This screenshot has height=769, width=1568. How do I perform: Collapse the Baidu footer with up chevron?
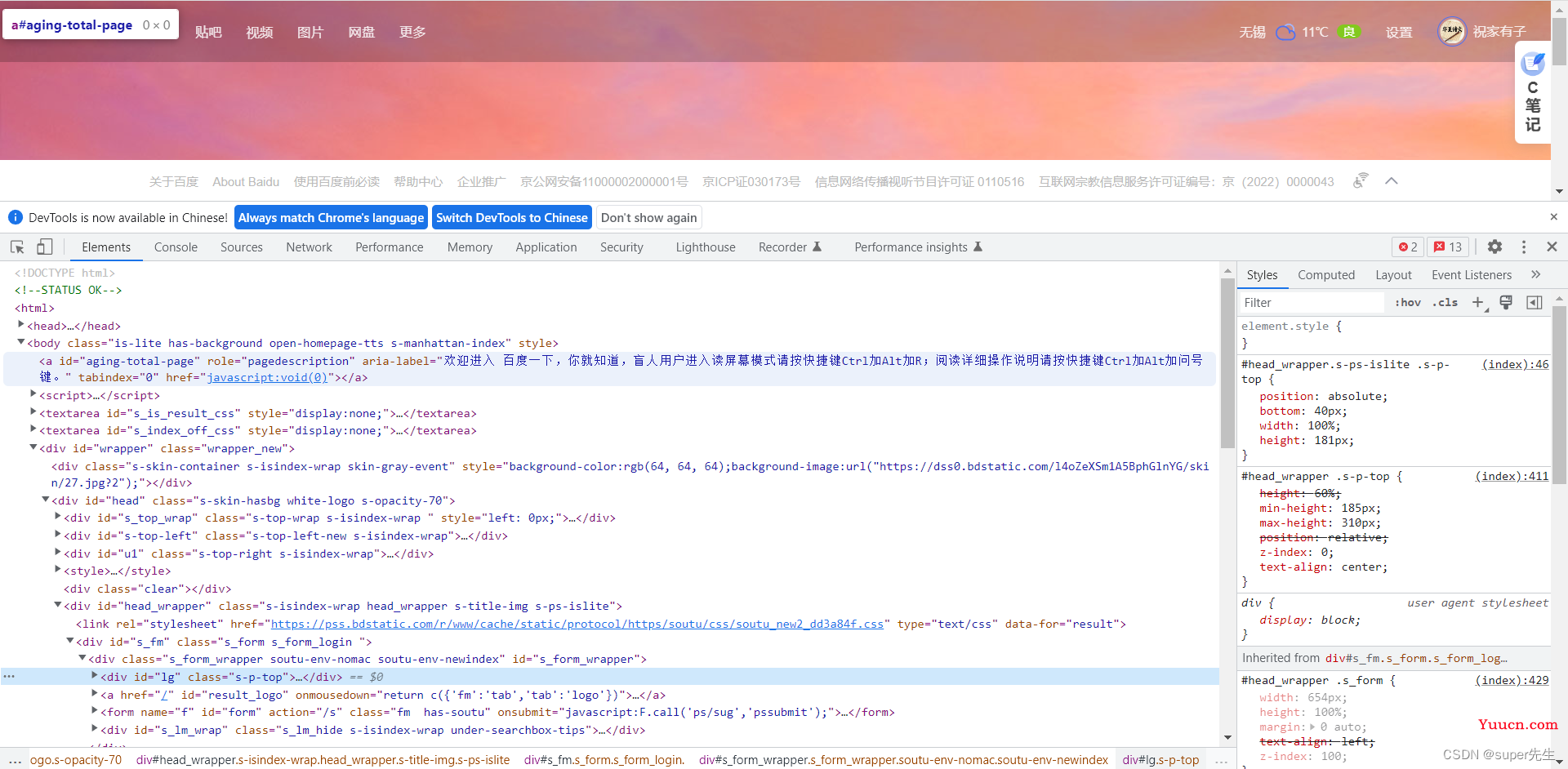coord(1392,181)
